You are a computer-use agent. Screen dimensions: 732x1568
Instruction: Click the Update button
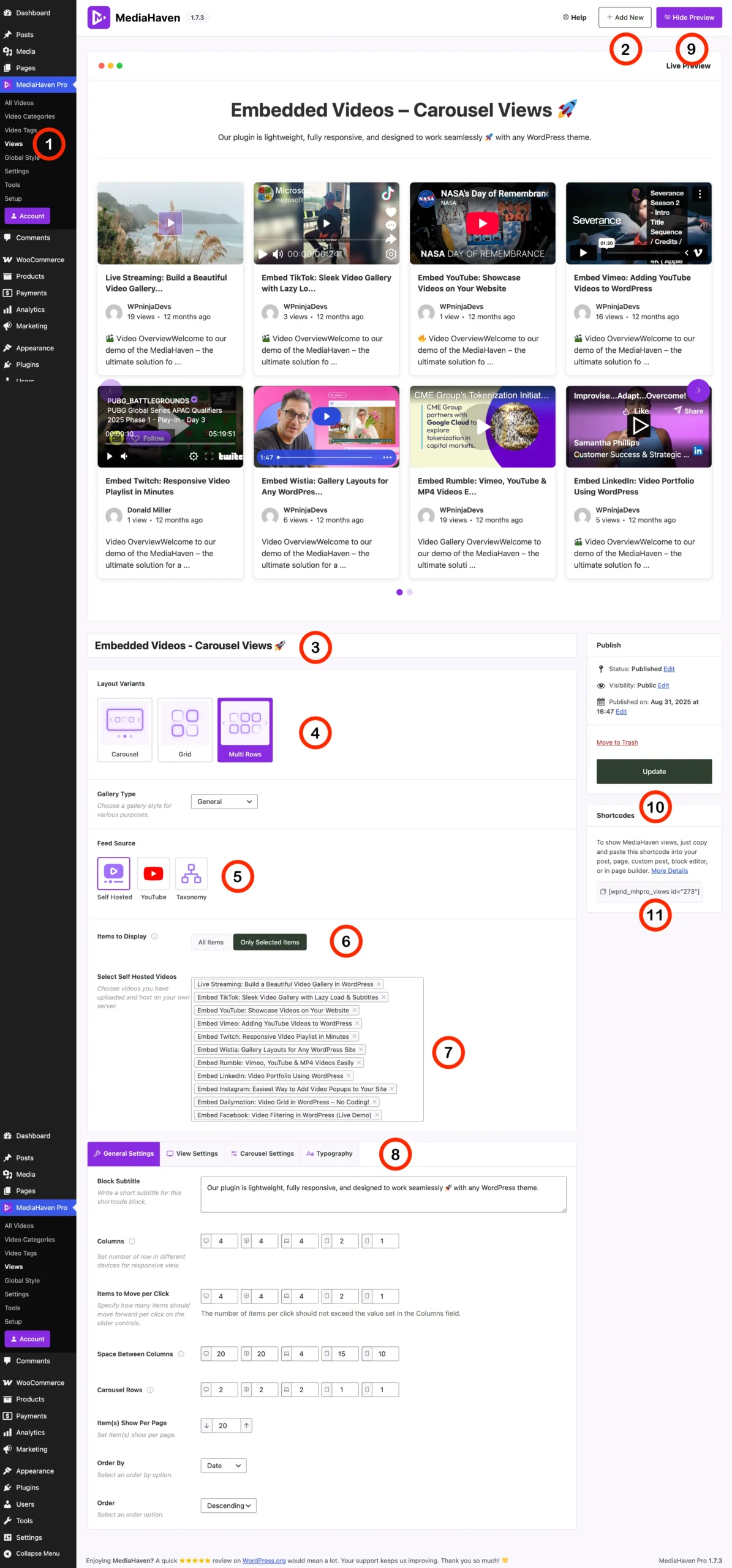point(654,772)
